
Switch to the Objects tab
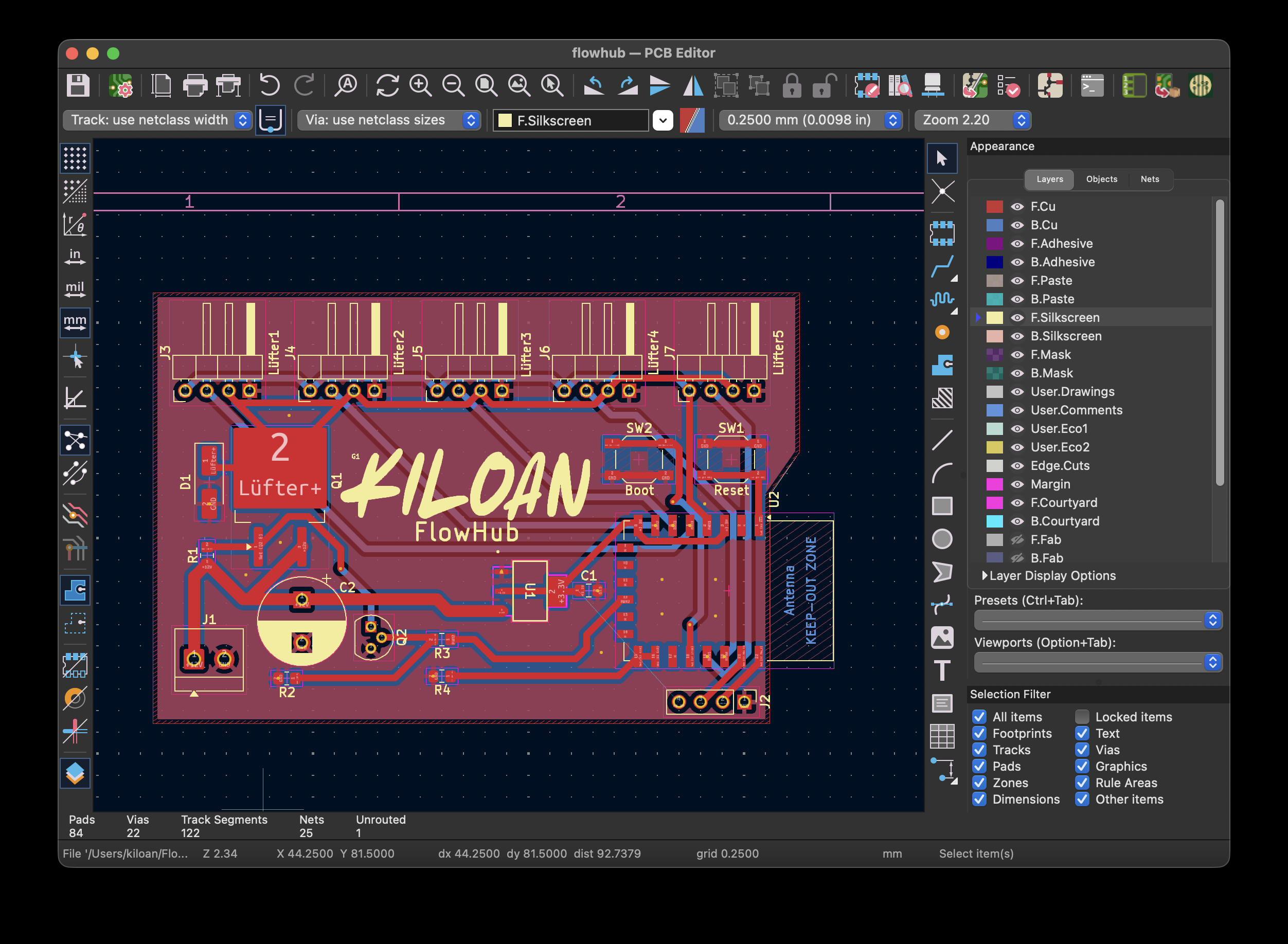pyautogui.click(x=1101, y=179)
